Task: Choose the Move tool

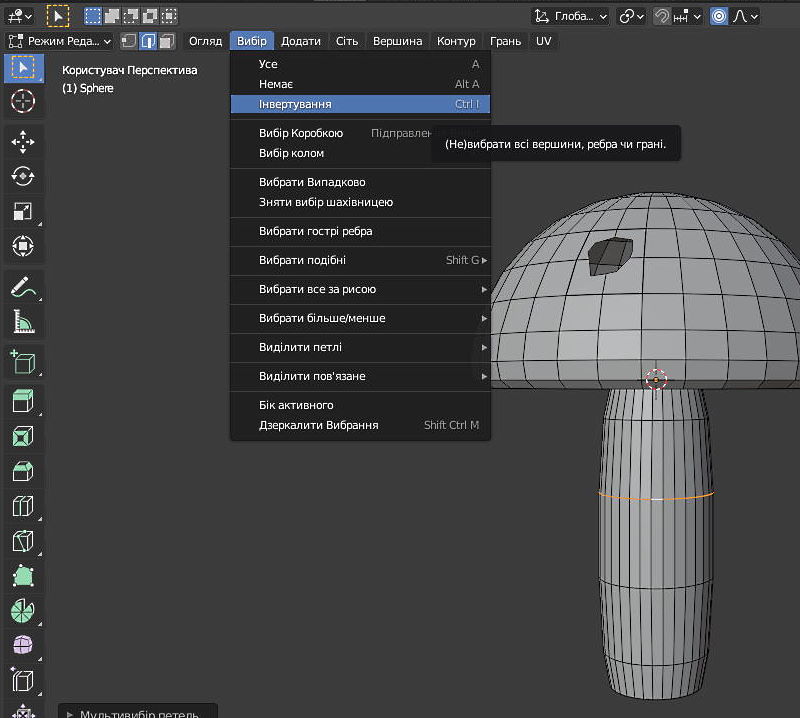Action: click(23, 142)
